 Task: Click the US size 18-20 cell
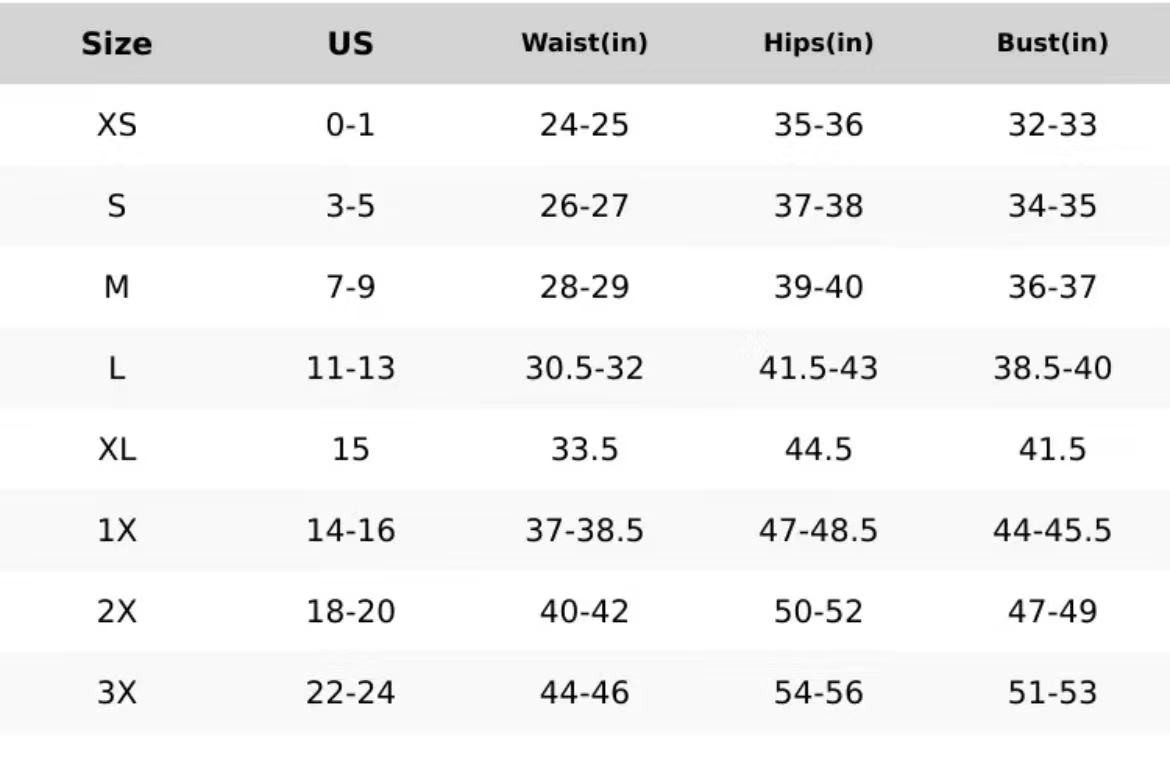(350, 612)
